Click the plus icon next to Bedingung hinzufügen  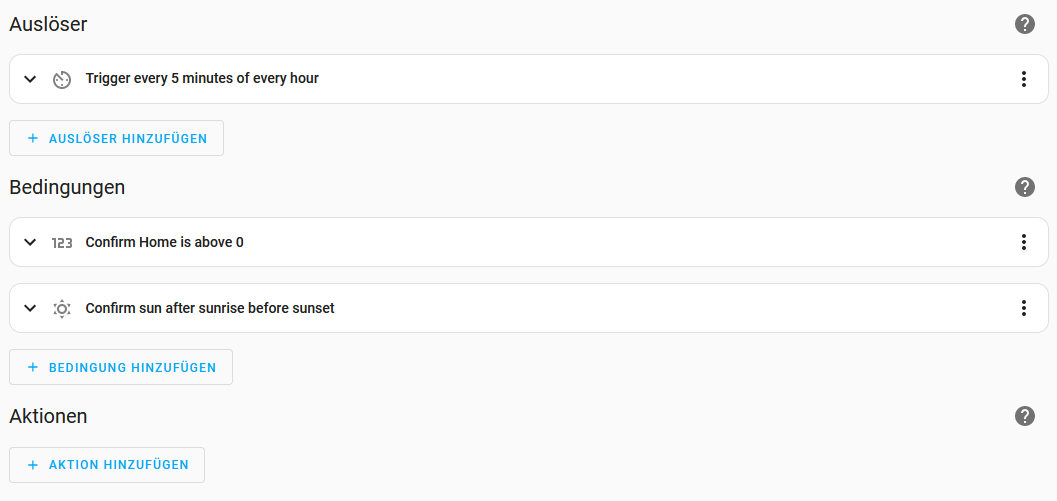point(32,367)
